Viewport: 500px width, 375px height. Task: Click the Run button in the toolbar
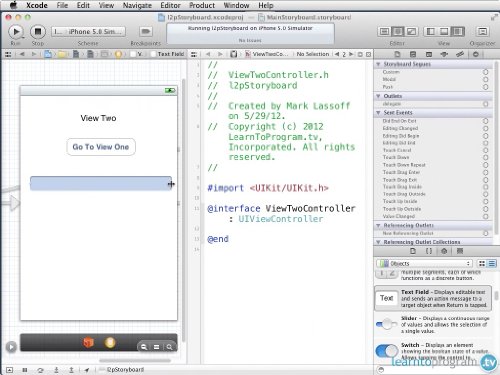tap(16, 32)
